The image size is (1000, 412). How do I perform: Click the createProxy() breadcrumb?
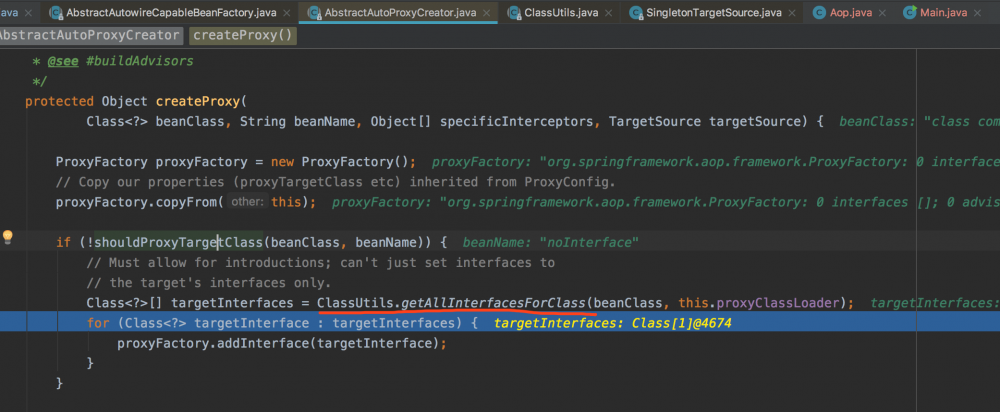pyautogui.click(x=243, y=36)
